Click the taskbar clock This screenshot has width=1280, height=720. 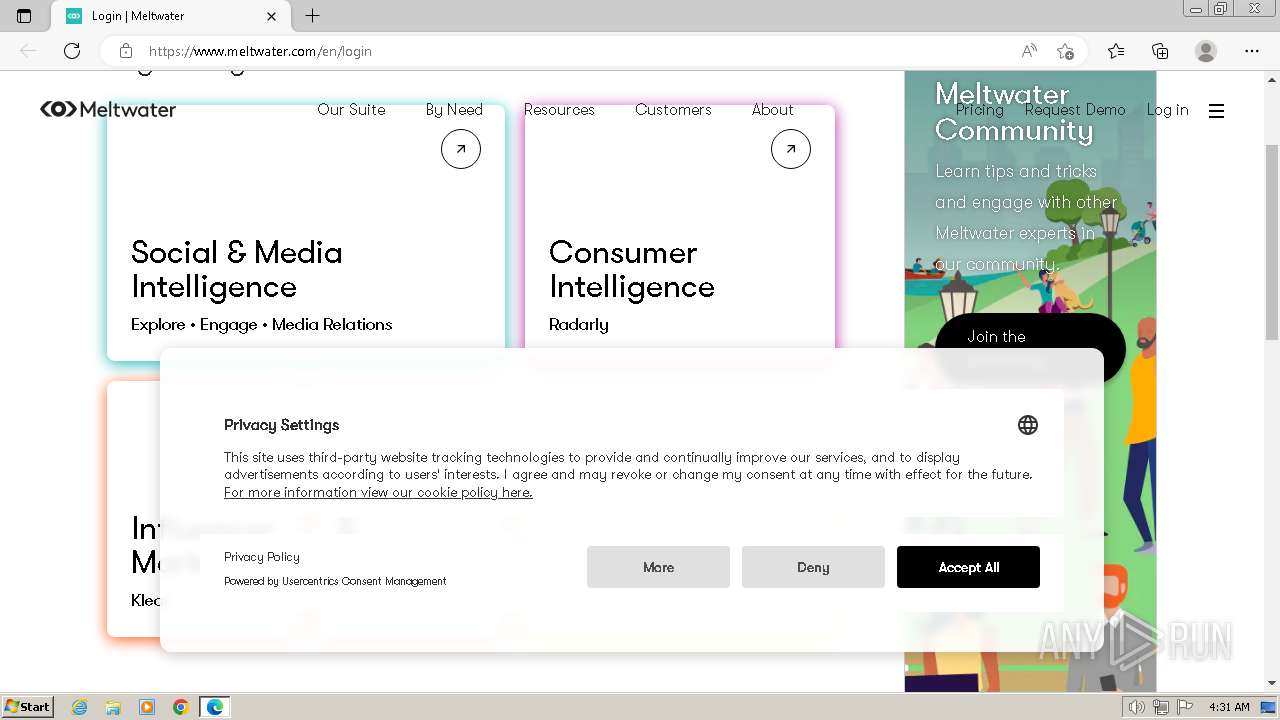coord(1229,707)
